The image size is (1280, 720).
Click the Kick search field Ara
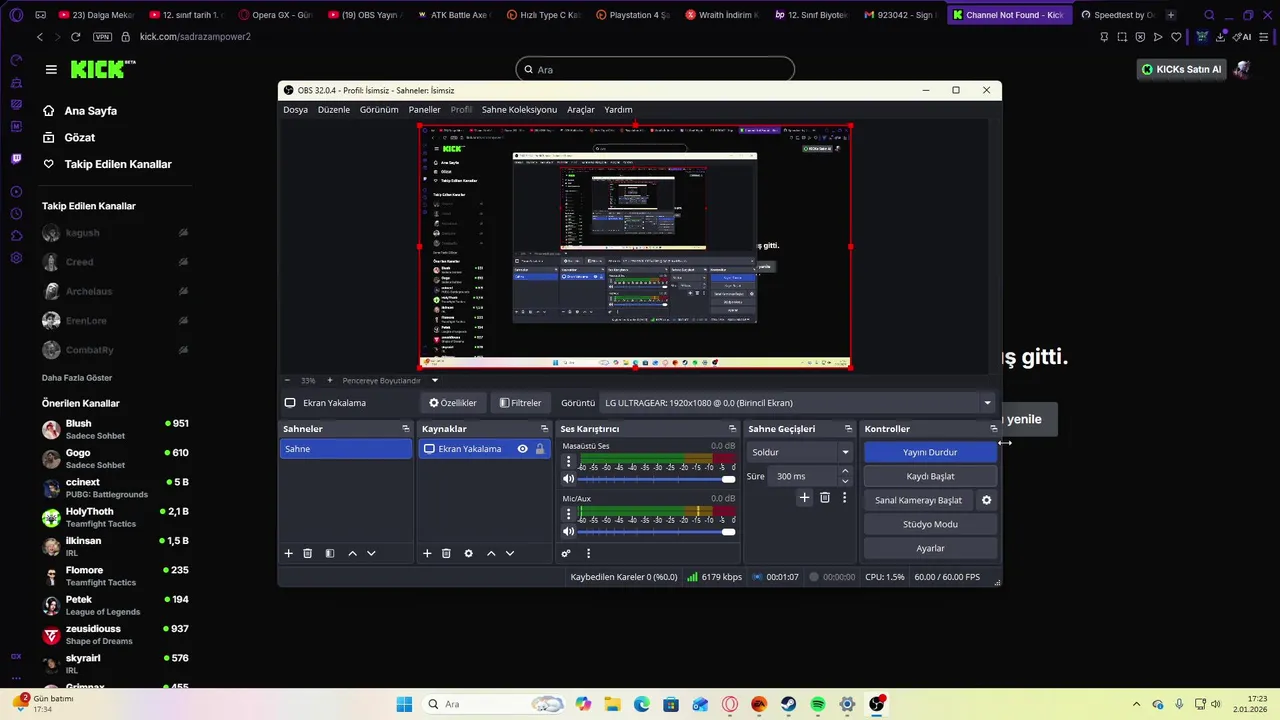click(655, 69)
